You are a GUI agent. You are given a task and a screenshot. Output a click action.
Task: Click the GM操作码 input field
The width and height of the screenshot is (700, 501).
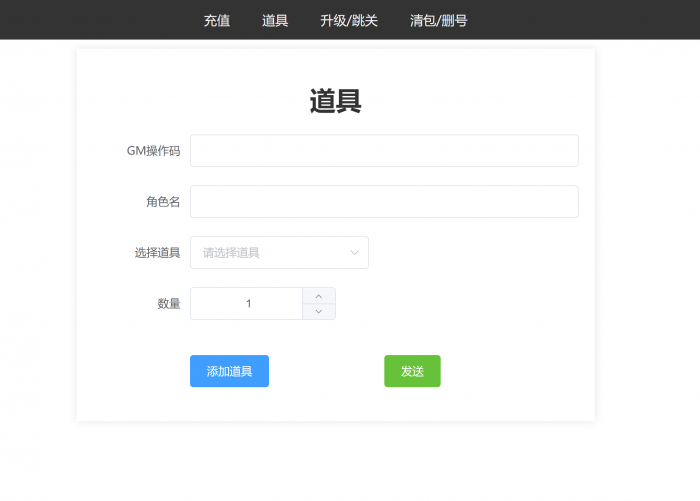384,151
